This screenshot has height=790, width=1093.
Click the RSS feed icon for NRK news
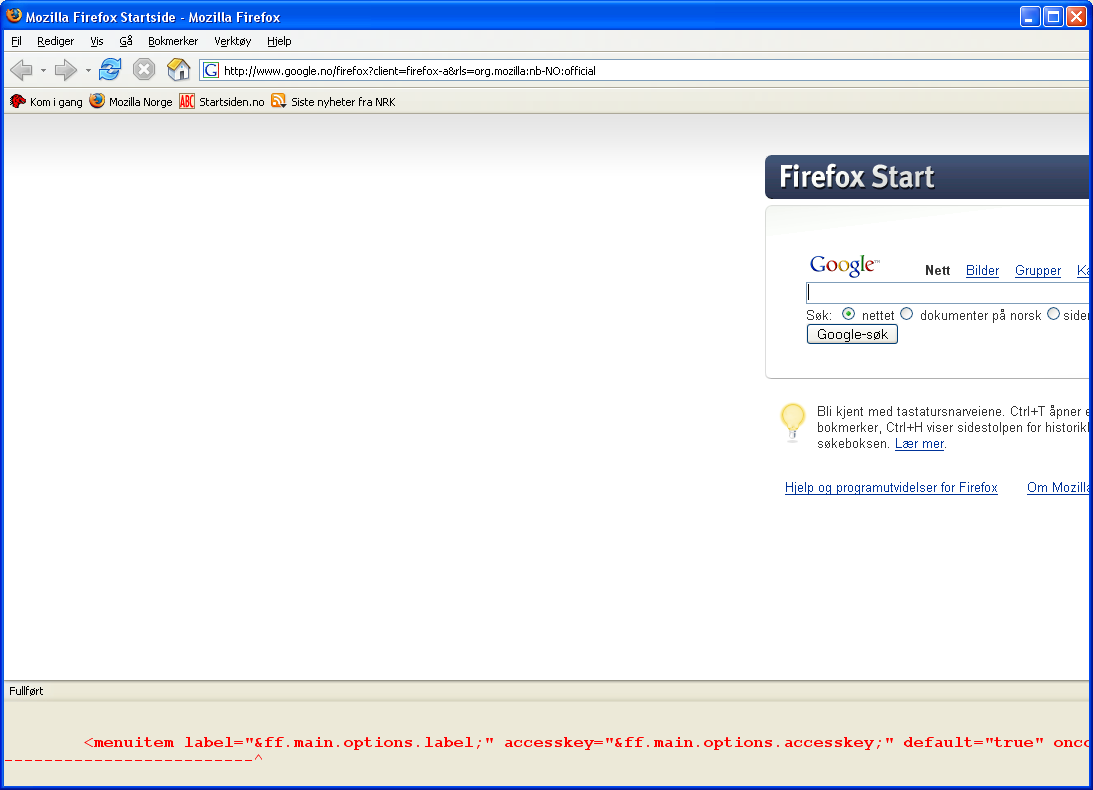coord(279,102)
